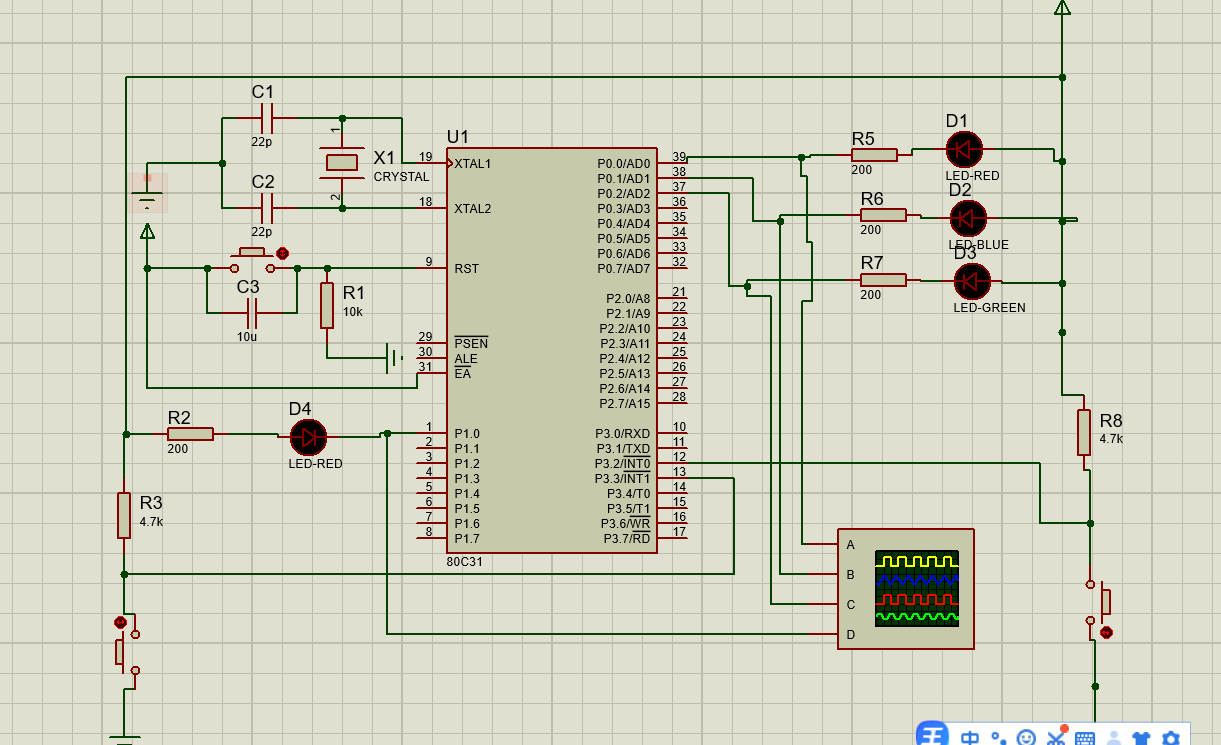Select resistor R6 body
Viewport: 1221px width, 745px height.
[x=883, y=215]
